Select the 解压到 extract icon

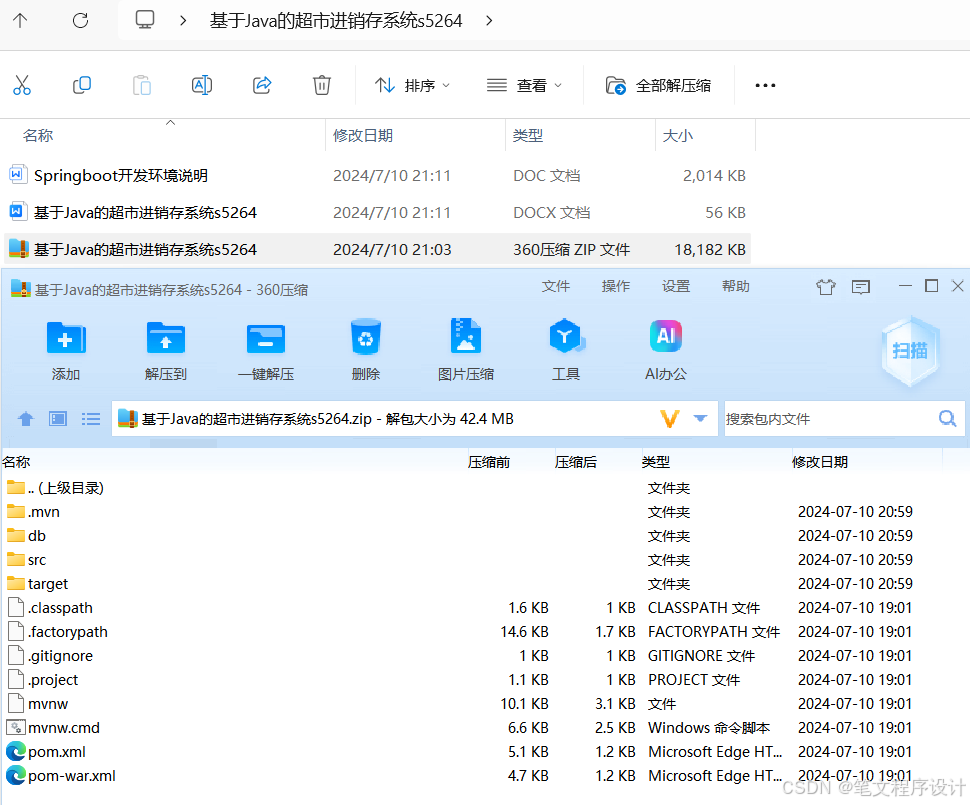pos(165,345)
